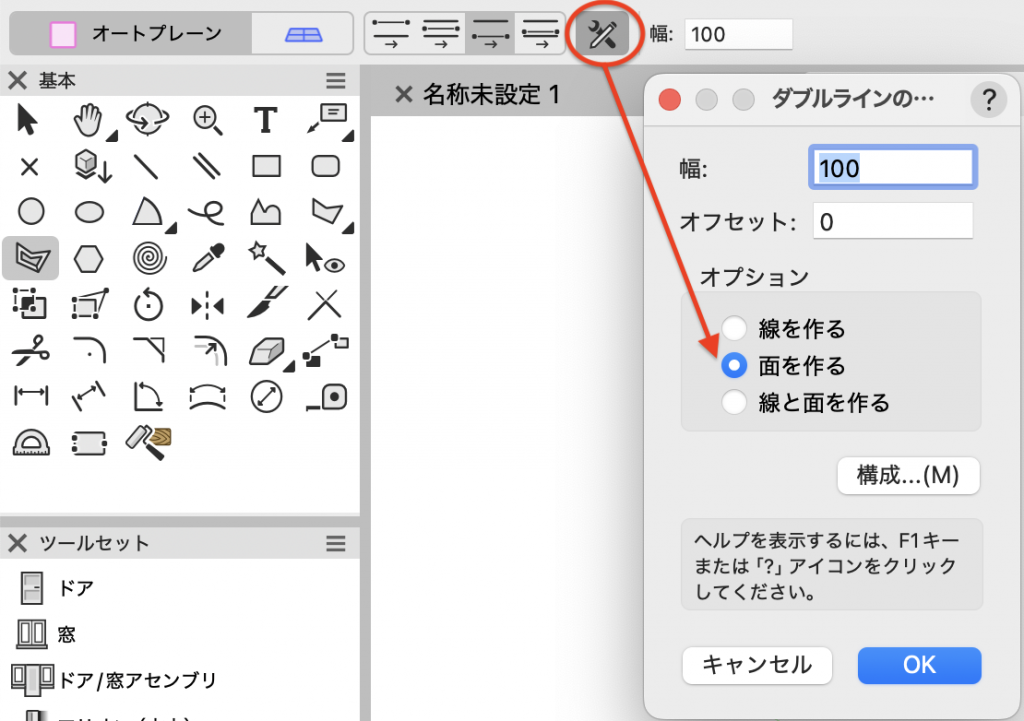Image resolution: width=1024 pixels, height=721 pixels.
Task: Click the pink plane color swatch
Action: tap(63, 34)
